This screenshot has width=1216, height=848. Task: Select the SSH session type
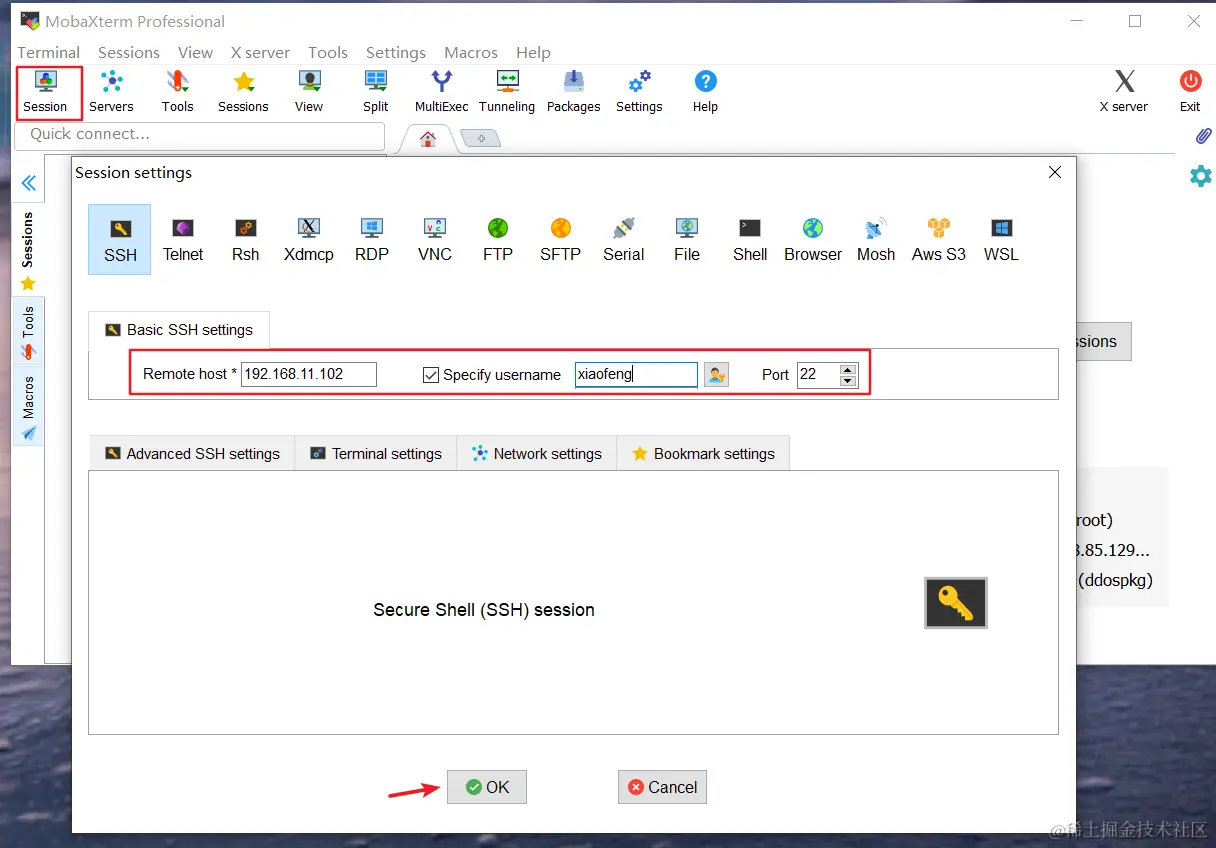[120, 240]
